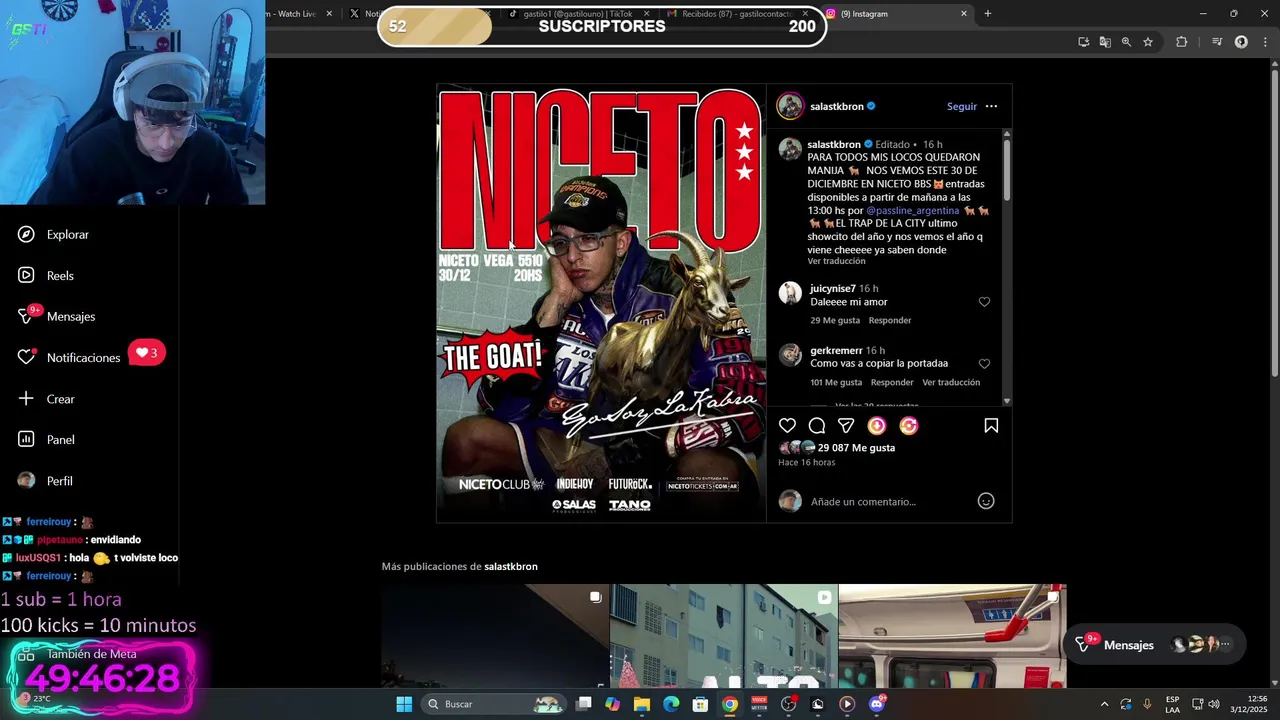Open red handles thumbnail in more posts
The image size is (1280, 720).
(952, 636)
